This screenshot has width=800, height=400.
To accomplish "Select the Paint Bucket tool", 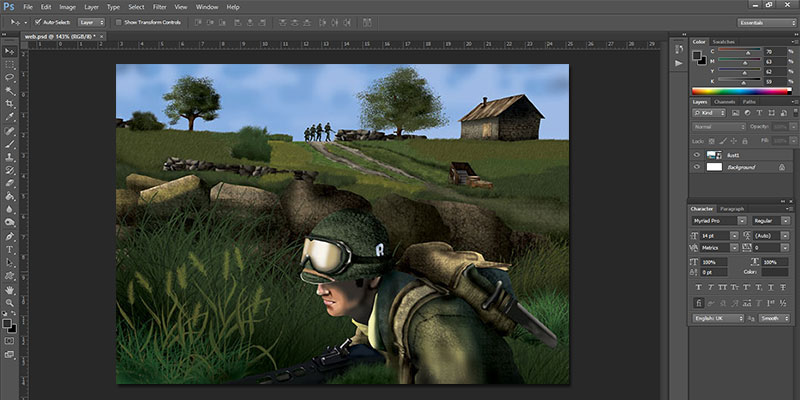I will tap(10, 196).
